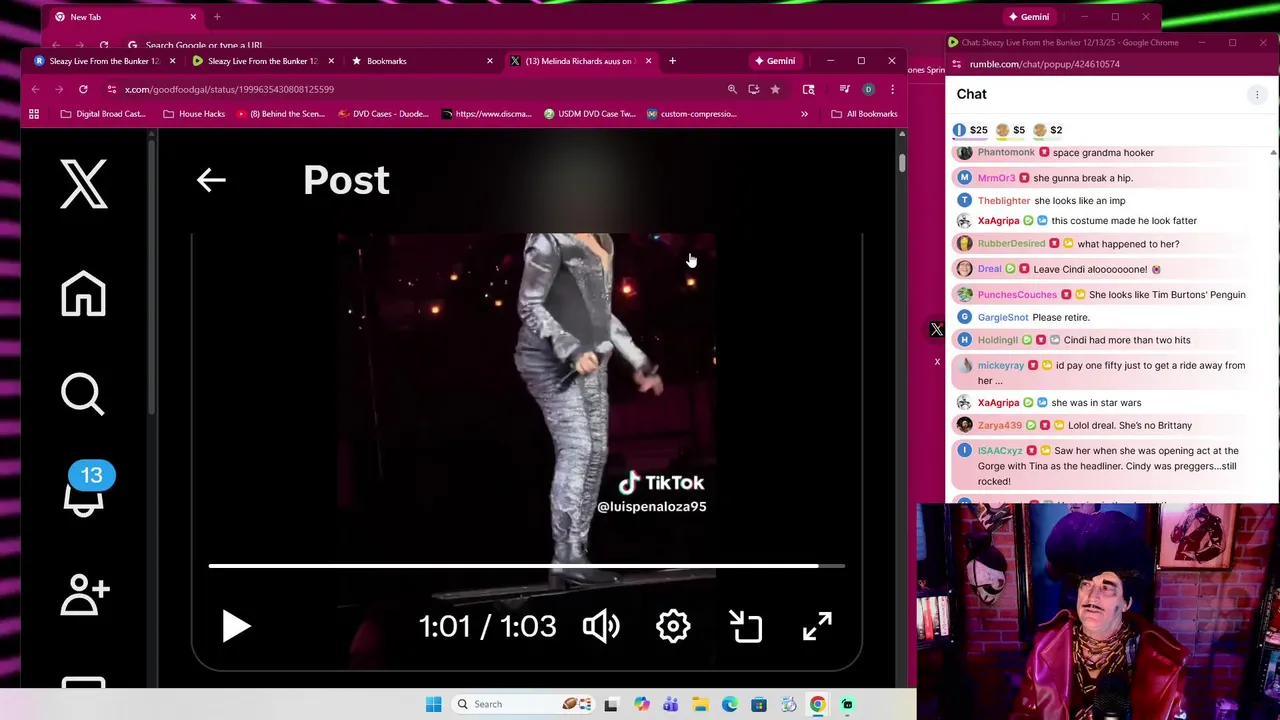Open the Chrome profile avatar D
This screenshot has width=1280, height=720.
click(868, 89)
